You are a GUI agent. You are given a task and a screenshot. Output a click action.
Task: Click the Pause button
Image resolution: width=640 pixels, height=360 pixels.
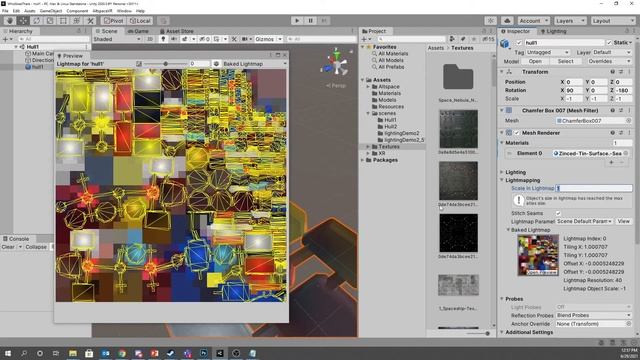pos(310,20)
